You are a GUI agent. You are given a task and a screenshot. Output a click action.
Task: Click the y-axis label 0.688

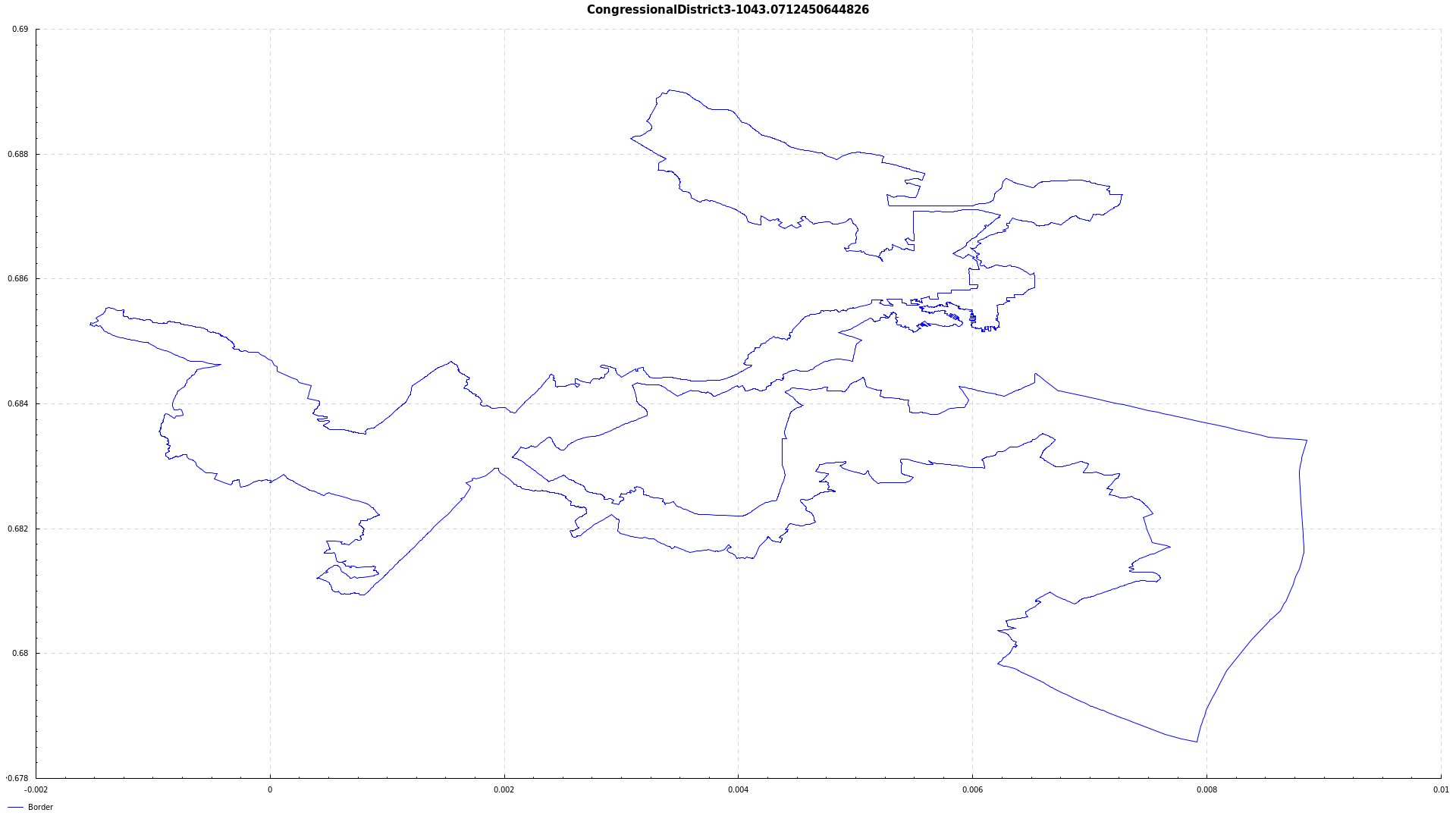point(18,155)
